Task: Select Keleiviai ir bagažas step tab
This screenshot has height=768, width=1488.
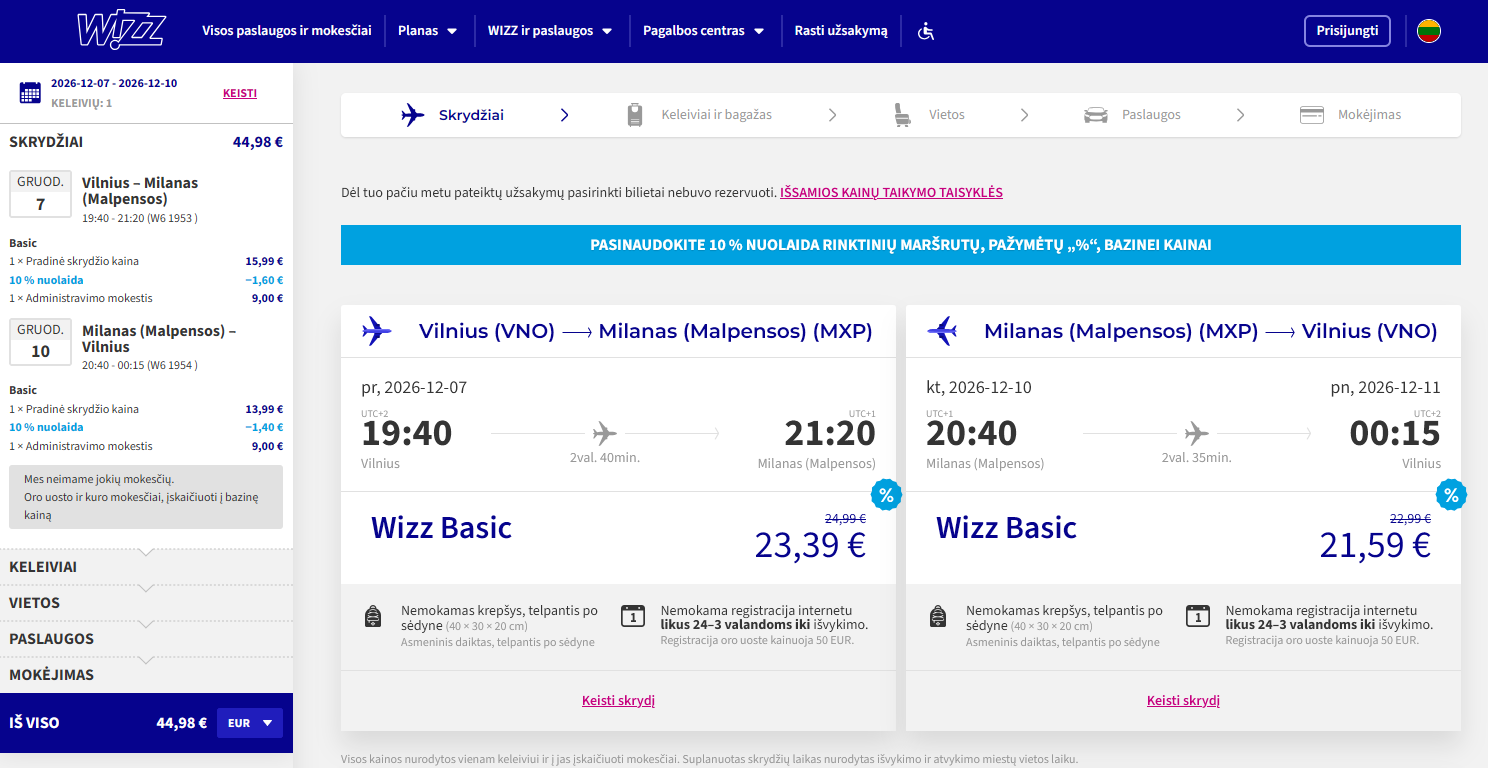Action: pyautogui.click(x=700, y=115)
